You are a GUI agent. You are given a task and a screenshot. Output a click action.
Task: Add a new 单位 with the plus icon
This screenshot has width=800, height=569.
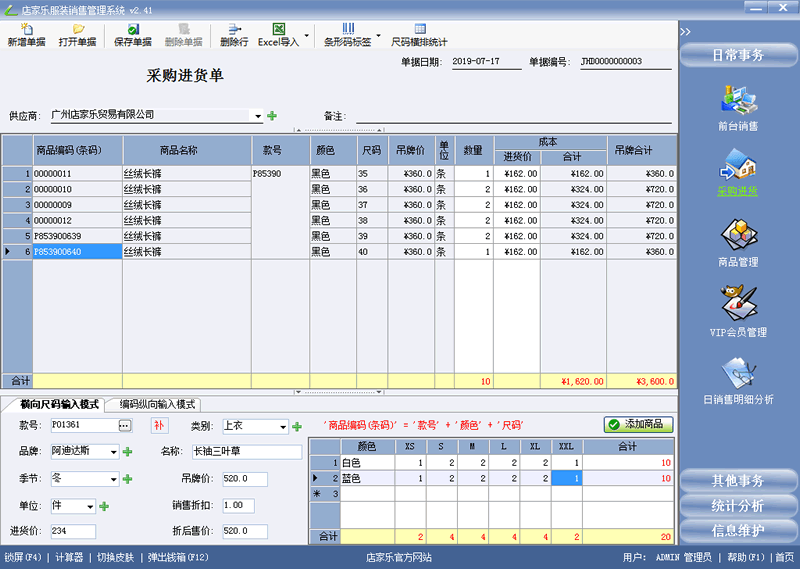coord(104,506)
